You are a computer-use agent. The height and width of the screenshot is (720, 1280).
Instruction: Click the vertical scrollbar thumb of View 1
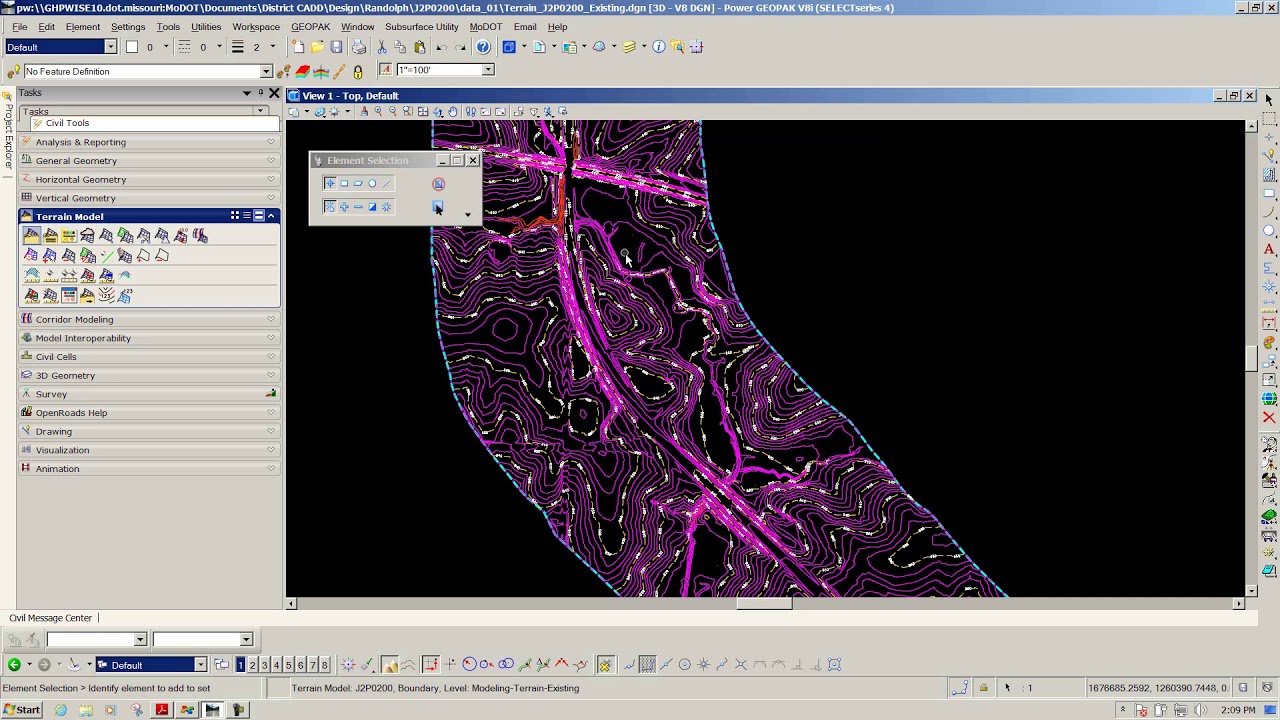click(x=1251, y=358)
